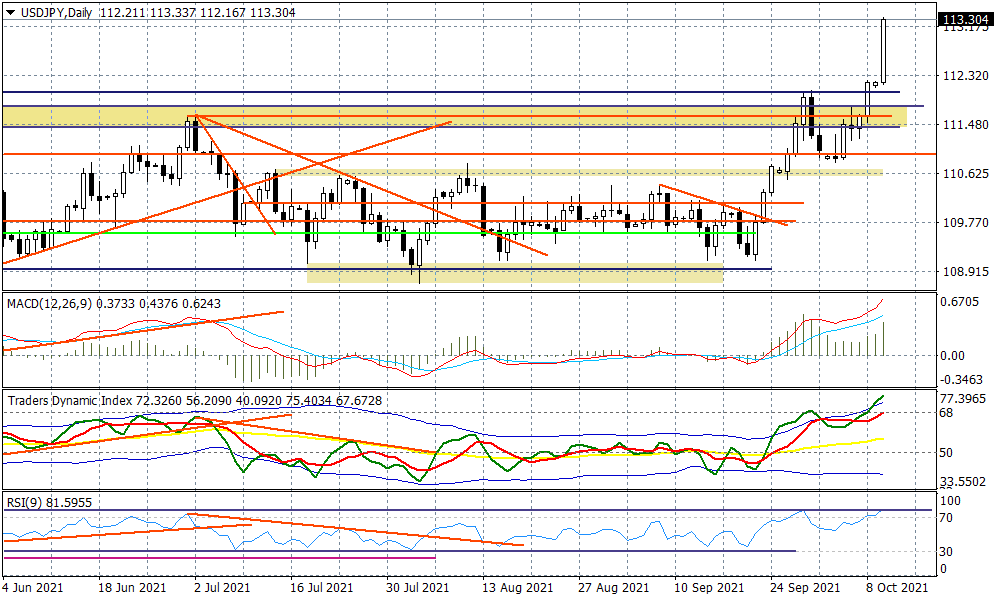Open the chart menu arrow beside USDJPY,Daily
The height and width of the screenshot is (600, 1000).
(10, 12)
